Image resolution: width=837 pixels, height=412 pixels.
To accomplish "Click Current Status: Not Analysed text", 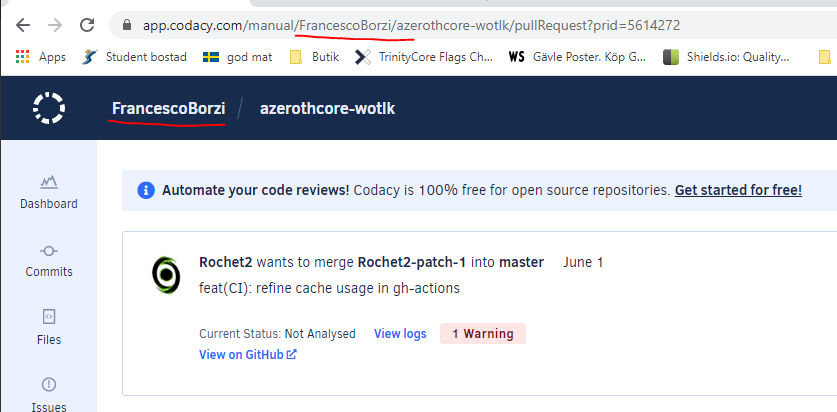I will pyautogui.click(x=277, y=334).
